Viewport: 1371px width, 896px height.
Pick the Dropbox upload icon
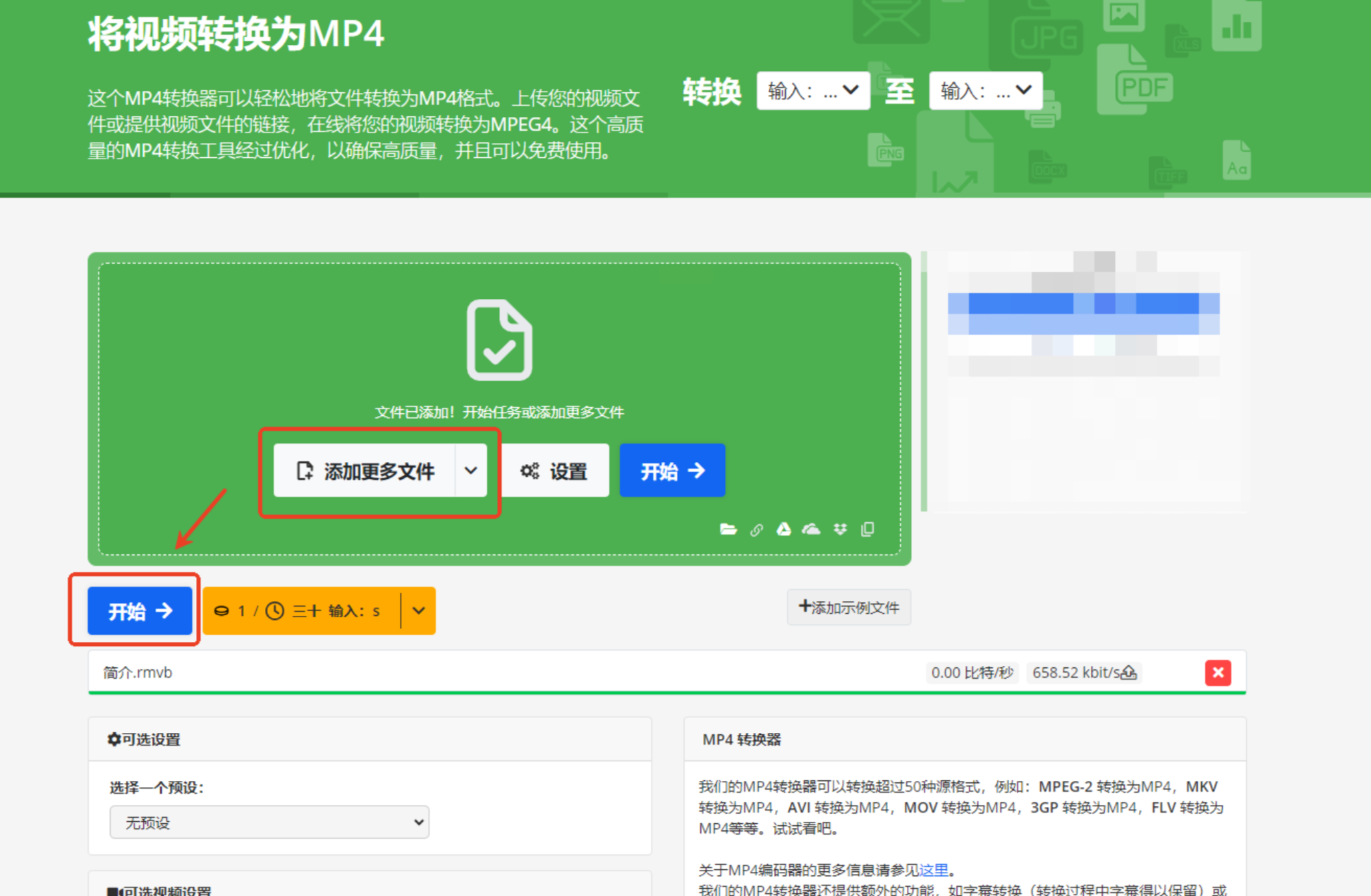(840, 530)
